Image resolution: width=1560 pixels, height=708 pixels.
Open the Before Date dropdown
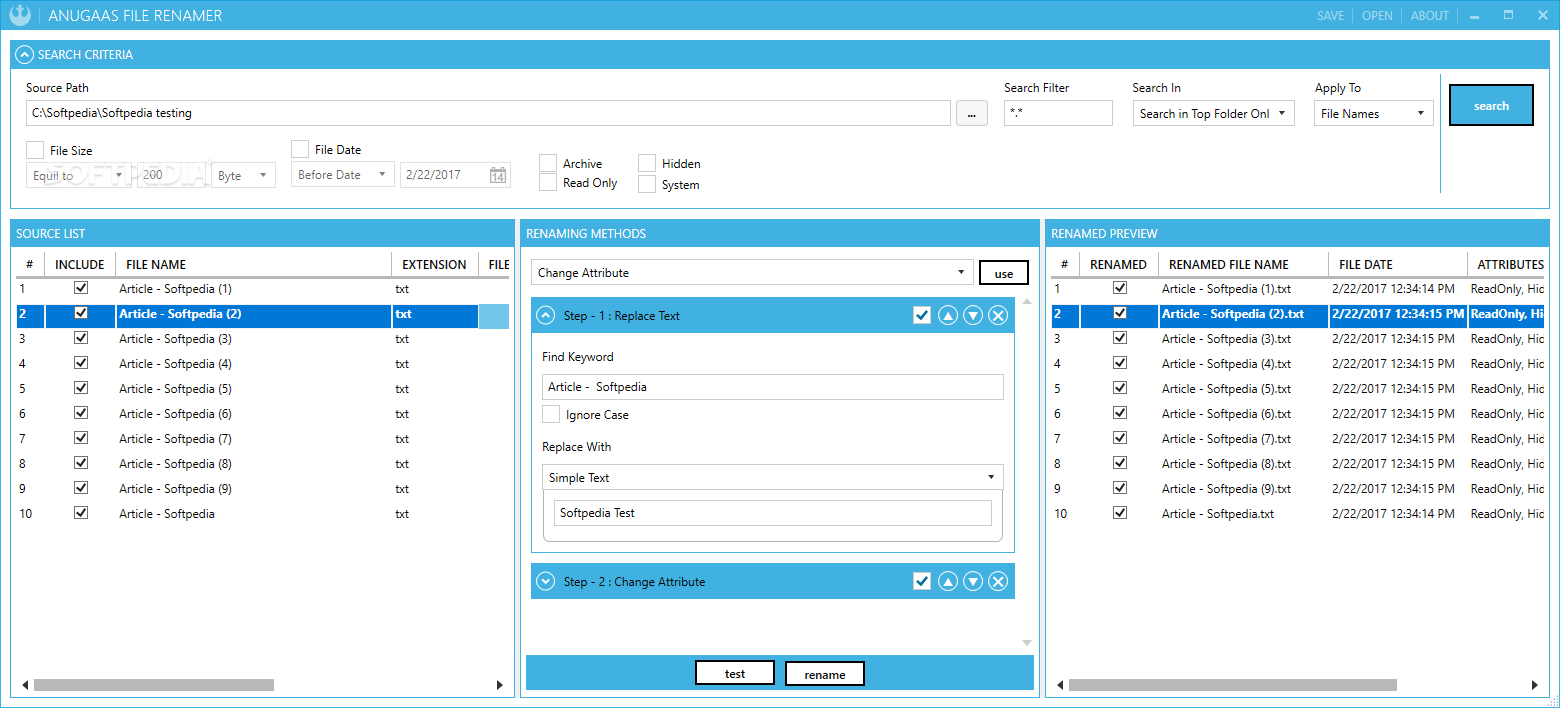pyautogui.click(x=343, y=175)
